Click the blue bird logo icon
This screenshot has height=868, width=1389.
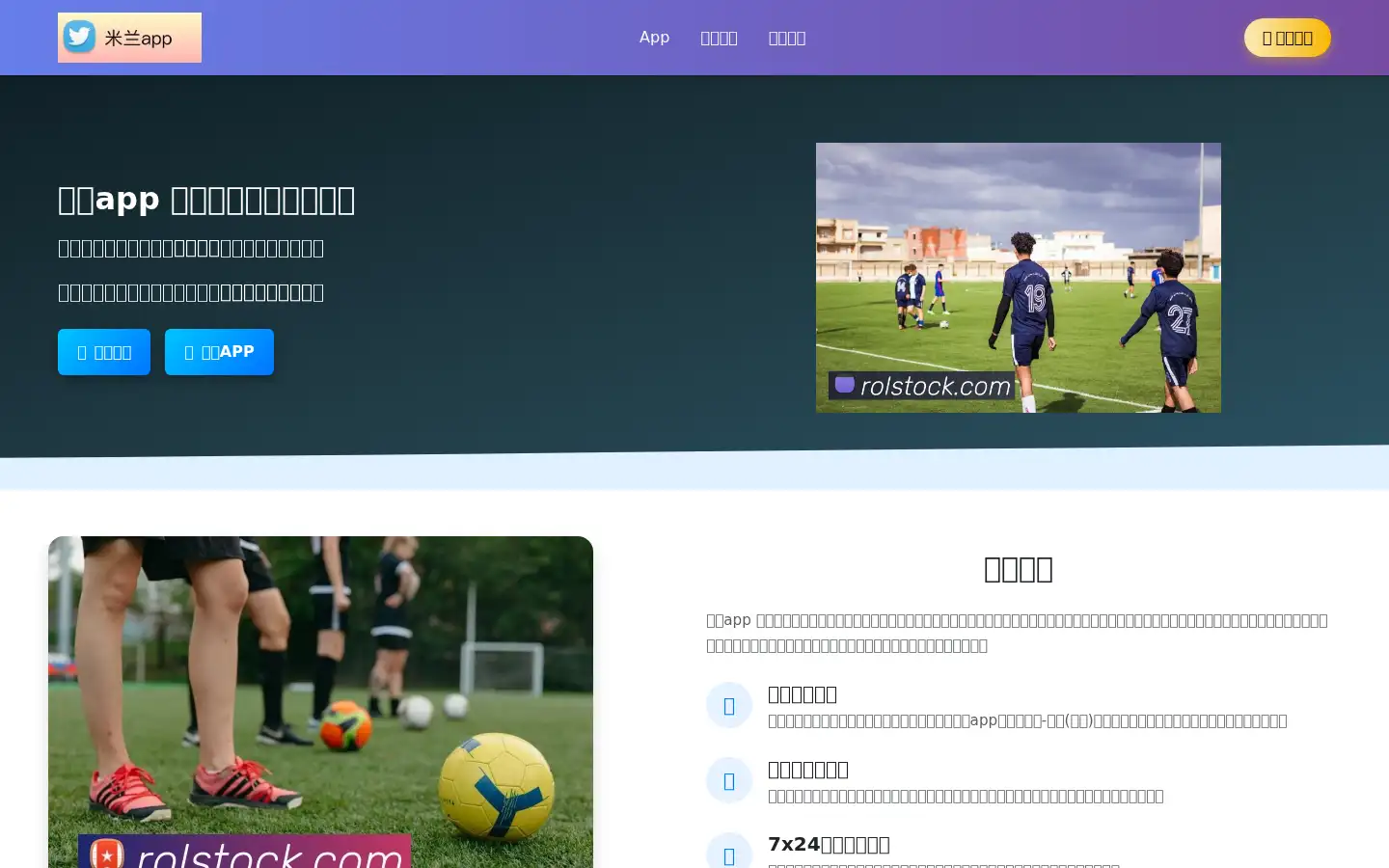[x=79, y=37]
